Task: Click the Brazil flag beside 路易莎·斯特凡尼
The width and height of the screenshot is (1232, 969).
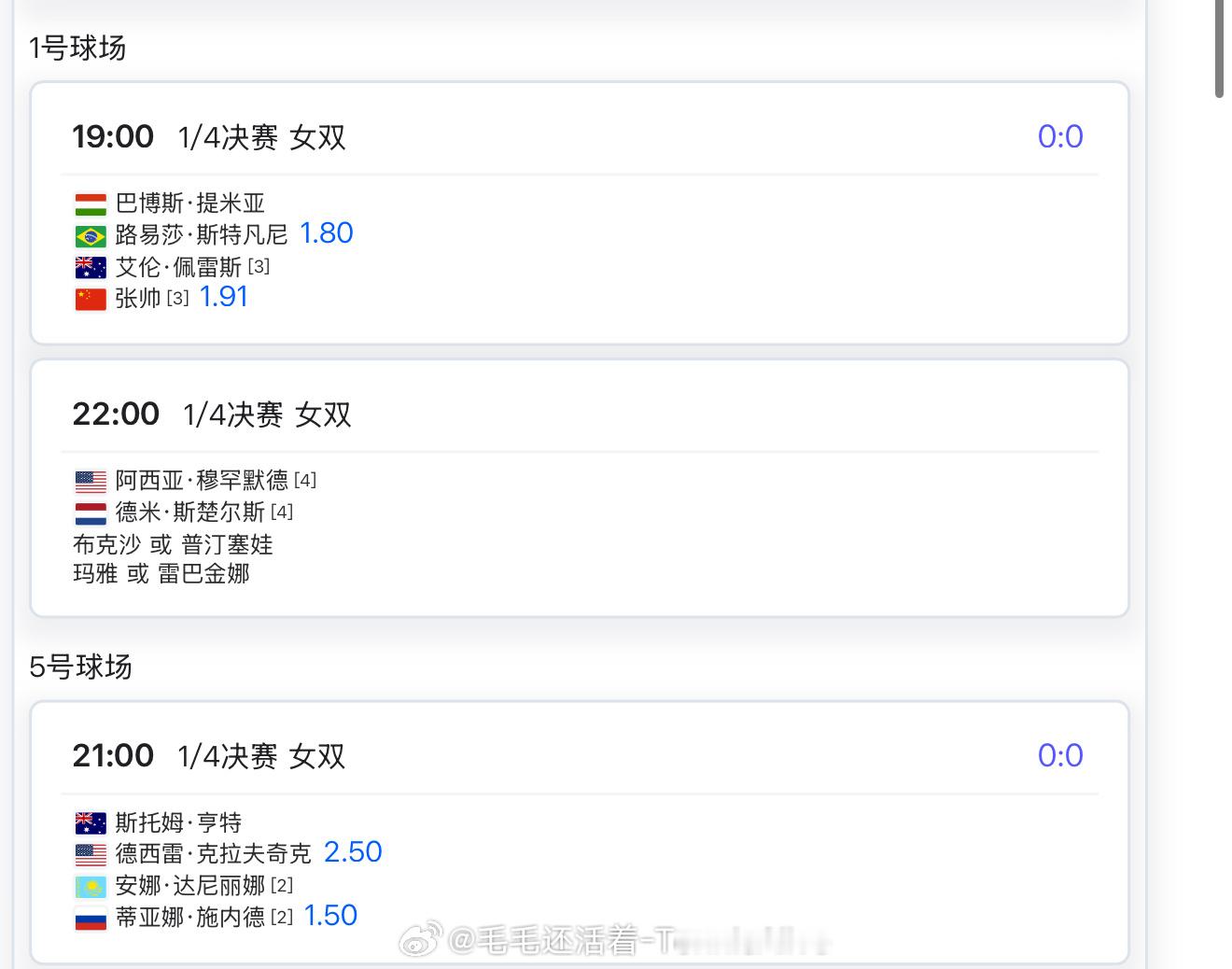Action: coord(91,235)
